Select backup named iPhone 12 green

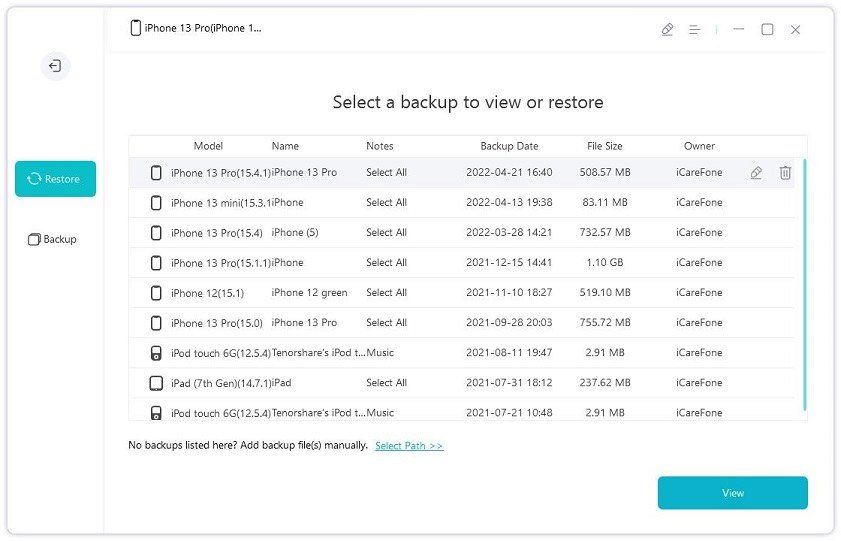click(x=461, y=293)
